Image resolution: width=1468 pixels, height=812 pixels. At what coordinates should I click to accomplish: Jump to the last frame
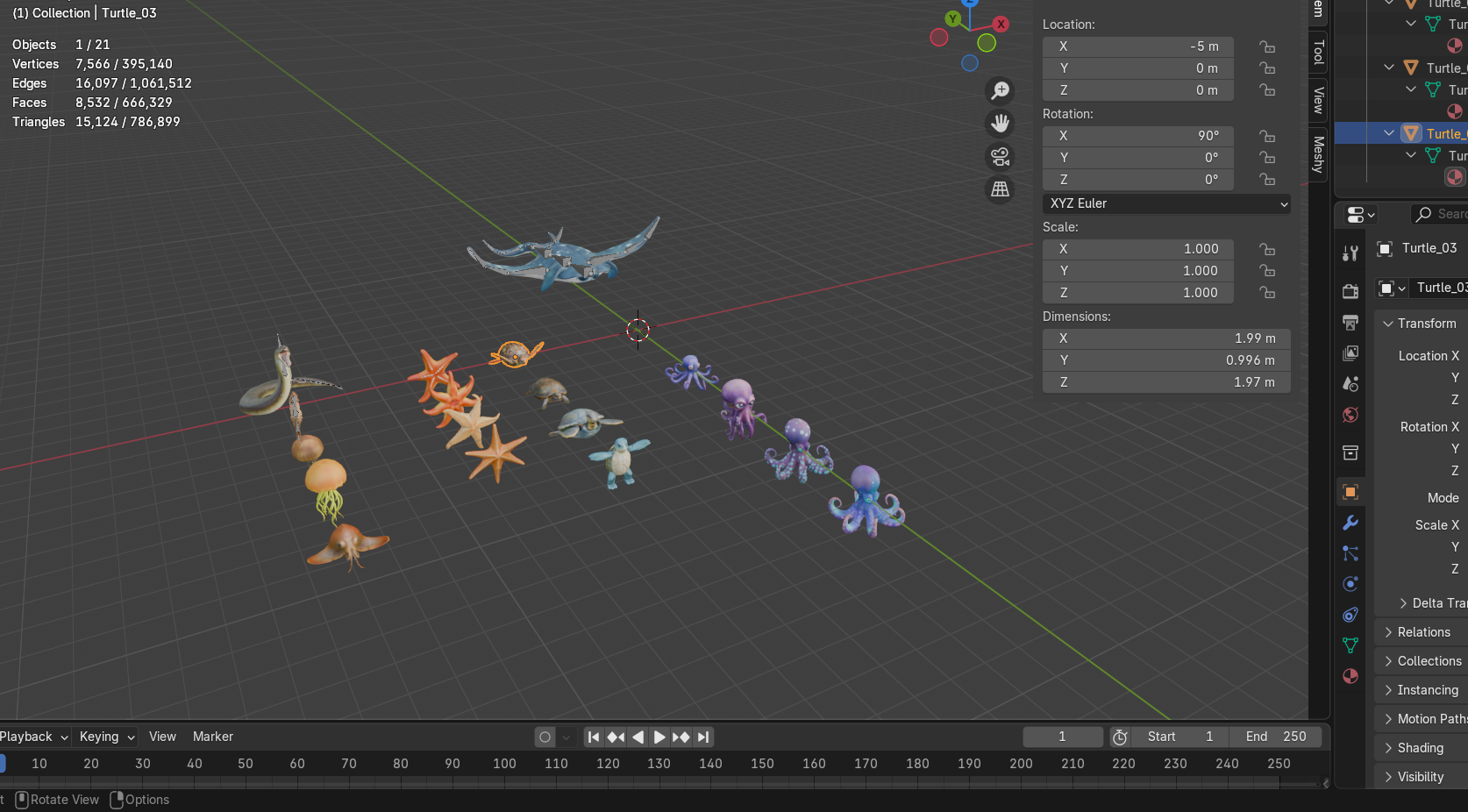point(702,737)
